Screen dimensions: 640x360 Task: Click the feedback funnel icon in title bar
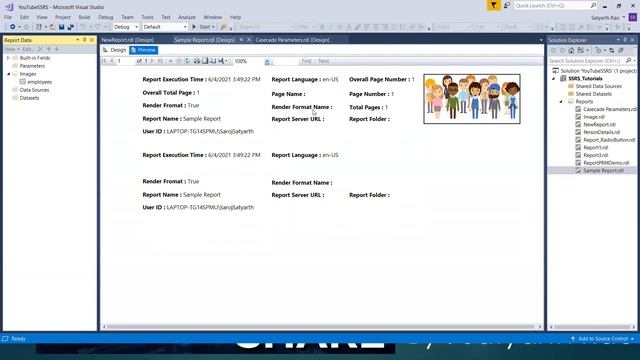tap(493, 5)
